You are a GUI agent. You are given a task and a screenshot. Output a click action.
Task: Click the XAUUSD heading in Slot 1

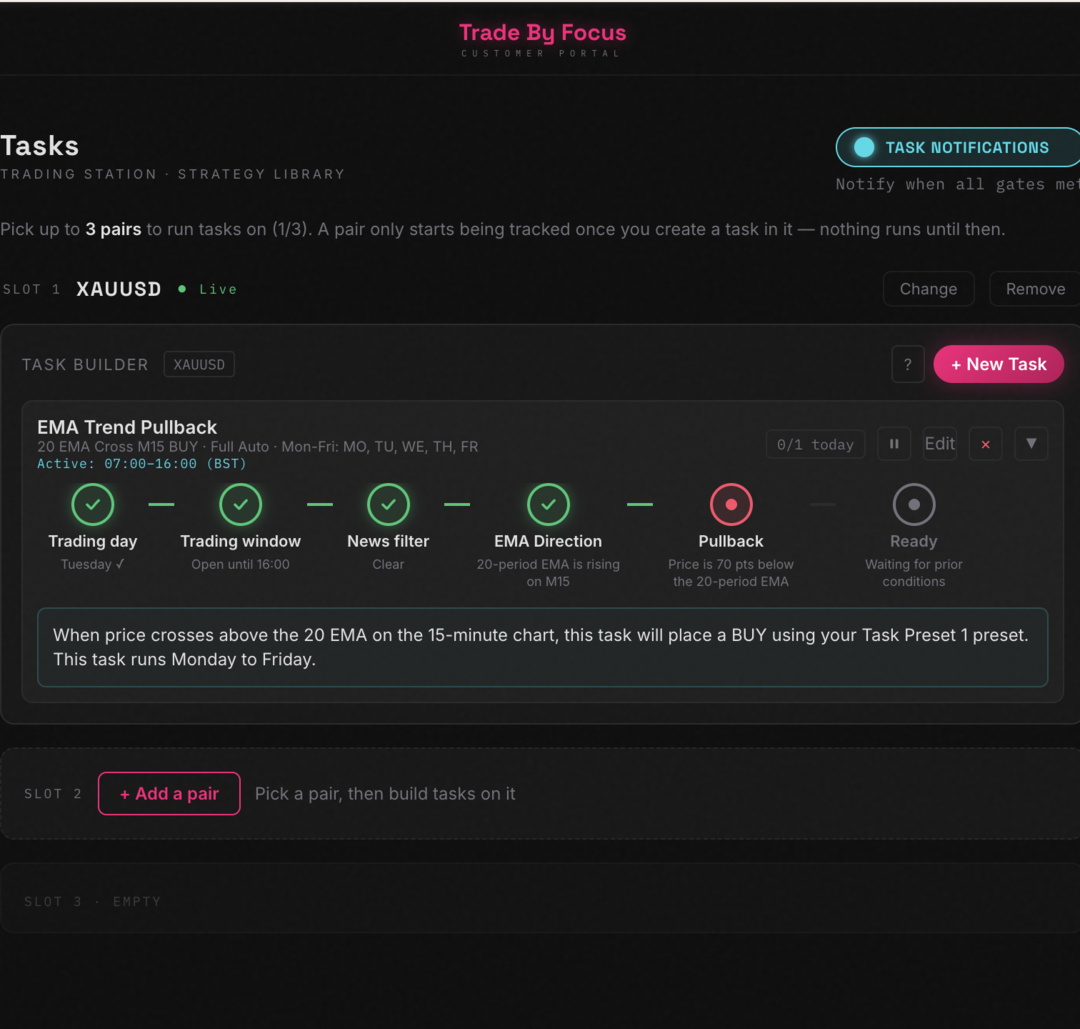[118, 289]
